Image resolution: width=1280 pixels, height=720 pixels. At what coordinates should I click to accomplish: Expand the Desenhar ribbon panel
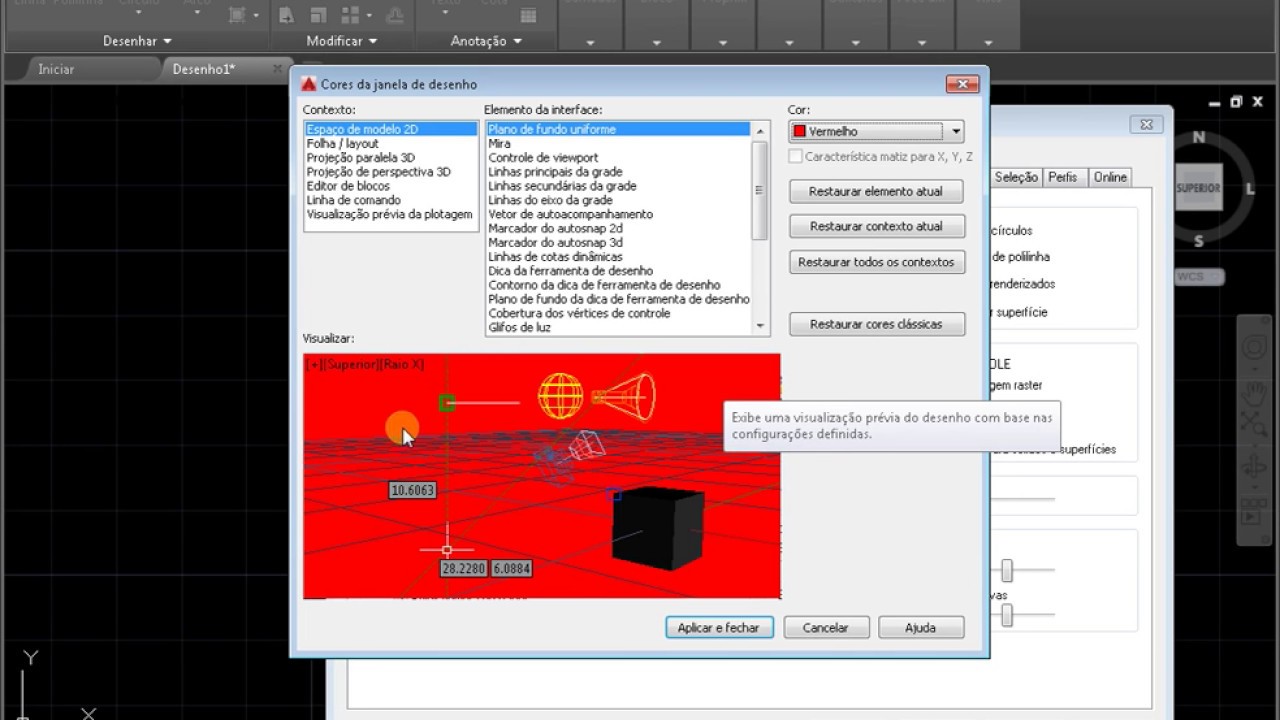tap(138, 41)
